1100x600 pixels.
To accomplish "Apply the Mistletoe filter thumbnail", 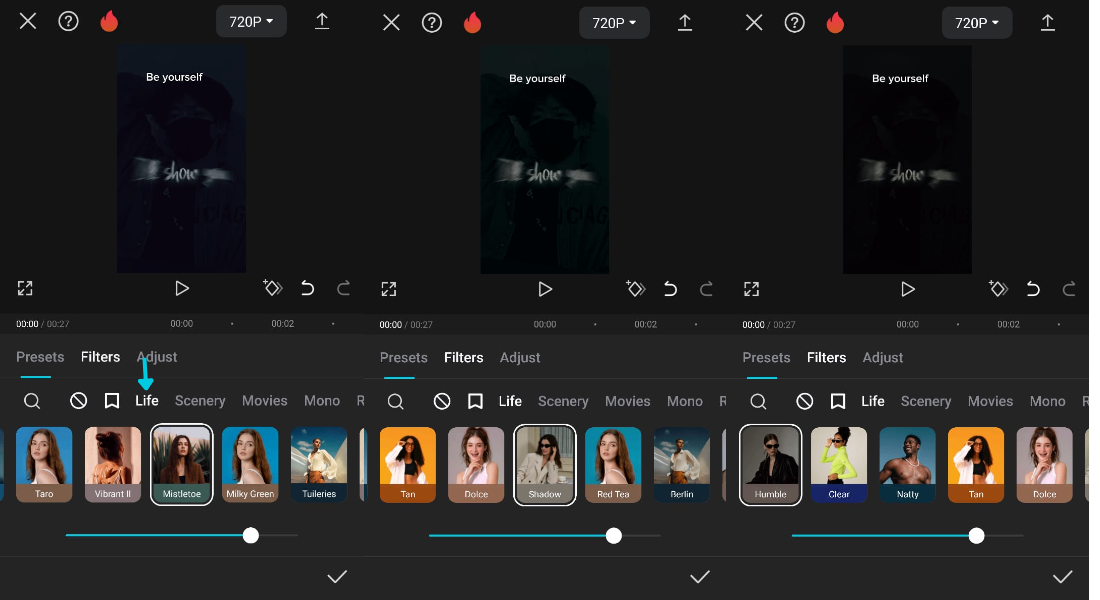I will (182, 464).
